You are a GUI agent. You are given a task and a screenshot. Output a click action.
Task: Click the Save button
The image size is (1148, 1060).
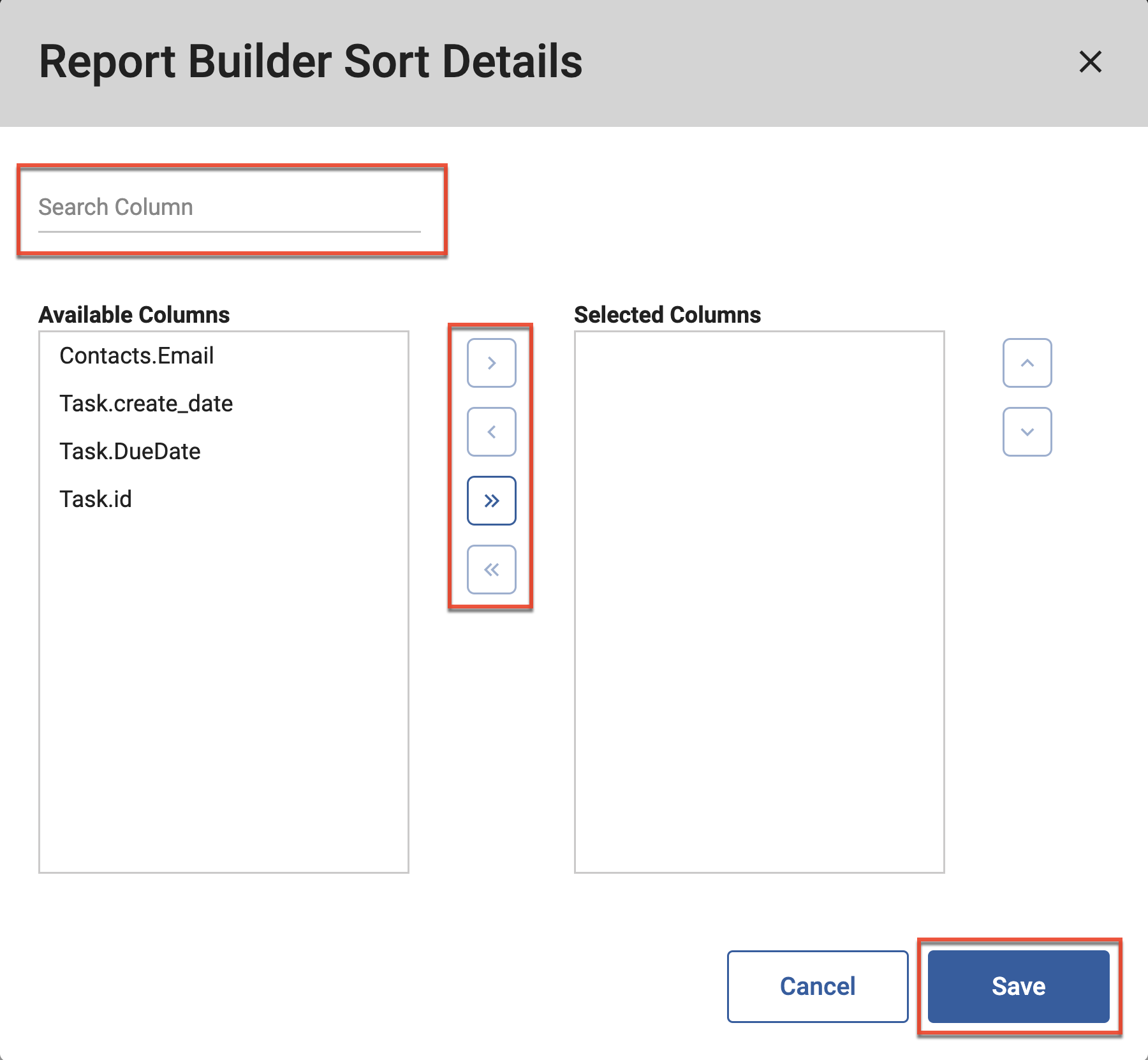coord(1017,986)
